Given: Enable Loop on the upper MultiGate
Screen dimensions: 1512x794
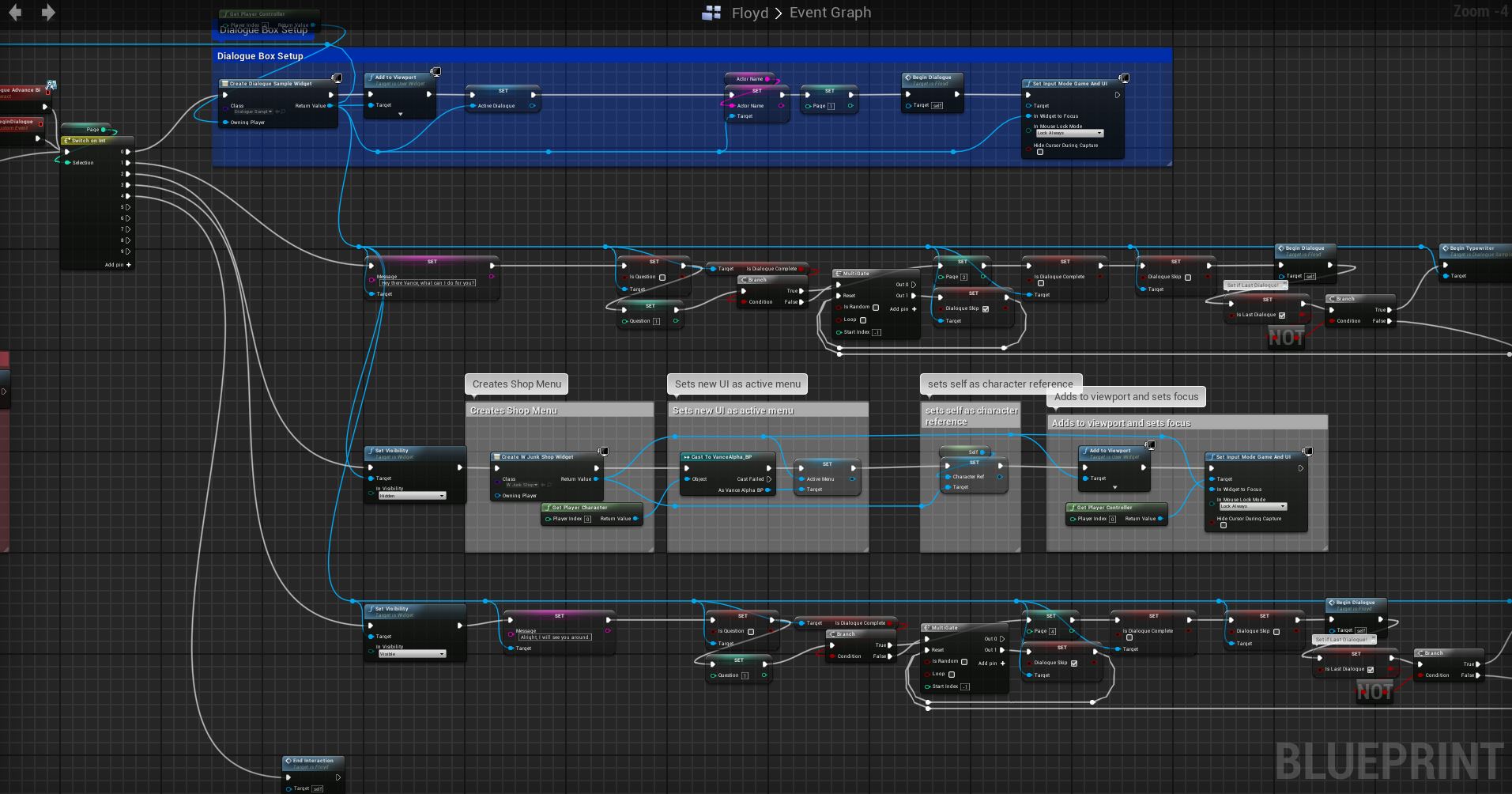Looking at the screenshot, I should click(x=863, y=319).
